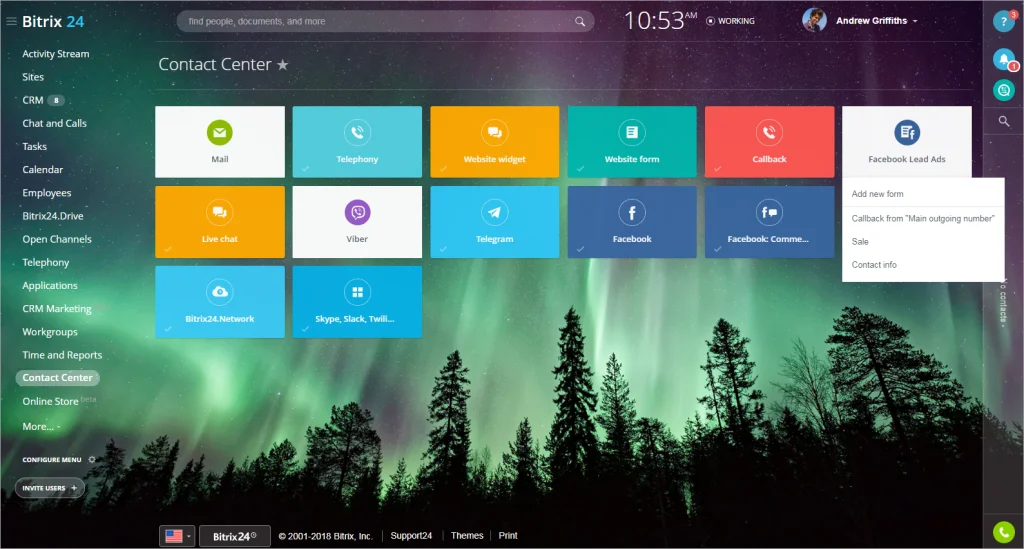1024x549 pixels.
Task: Select the Telegram channel tile
Action: [x=494, y=213]
